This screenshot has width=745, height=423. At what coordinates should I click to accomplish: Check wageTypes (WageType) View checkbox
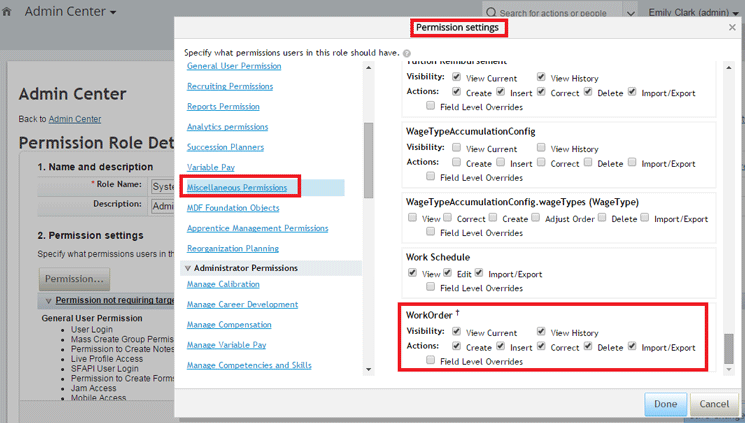coord(412,218)
